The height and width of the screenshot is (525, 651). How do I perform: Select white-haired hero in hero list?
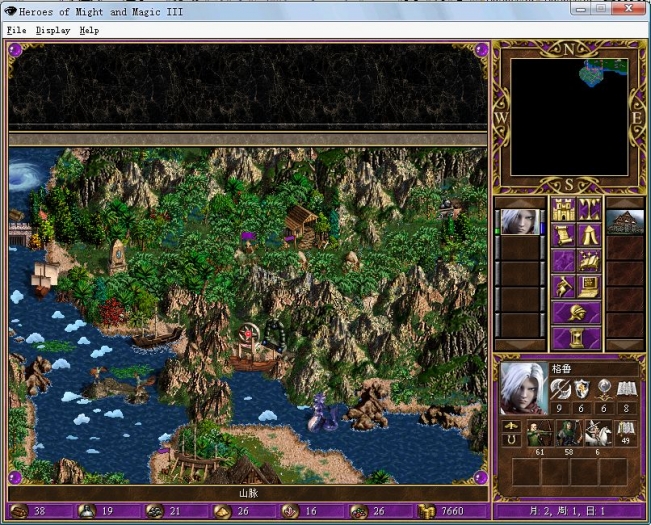(x=520, y=222)
